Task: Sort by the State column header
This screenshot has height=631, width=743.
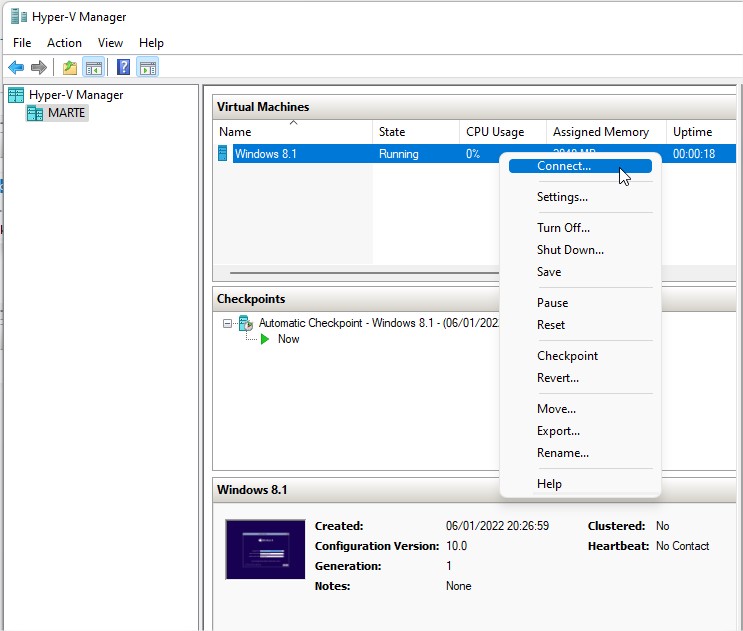Action: [416, 132]
